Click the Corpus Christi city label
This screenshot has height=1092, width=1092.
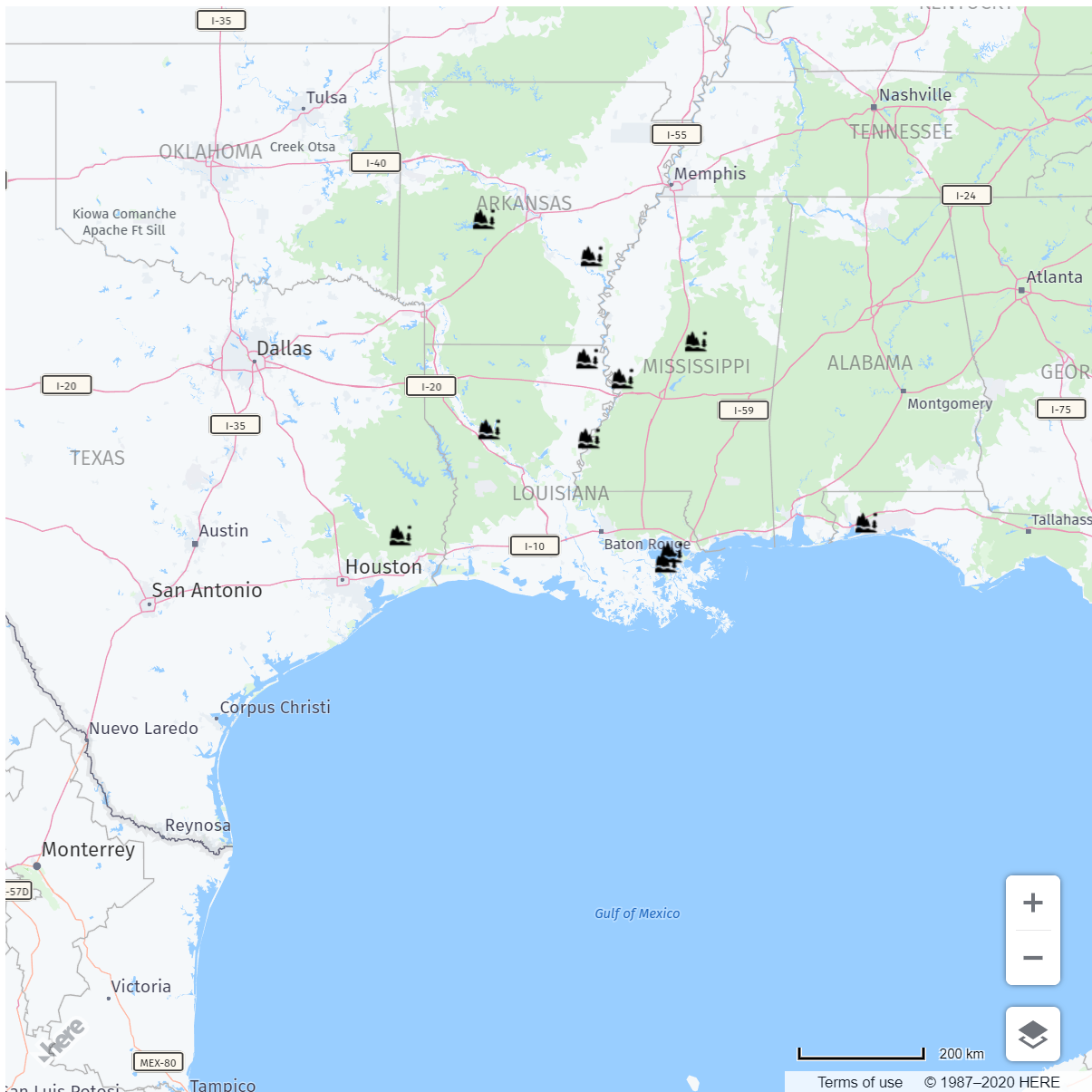click(275, 708)
